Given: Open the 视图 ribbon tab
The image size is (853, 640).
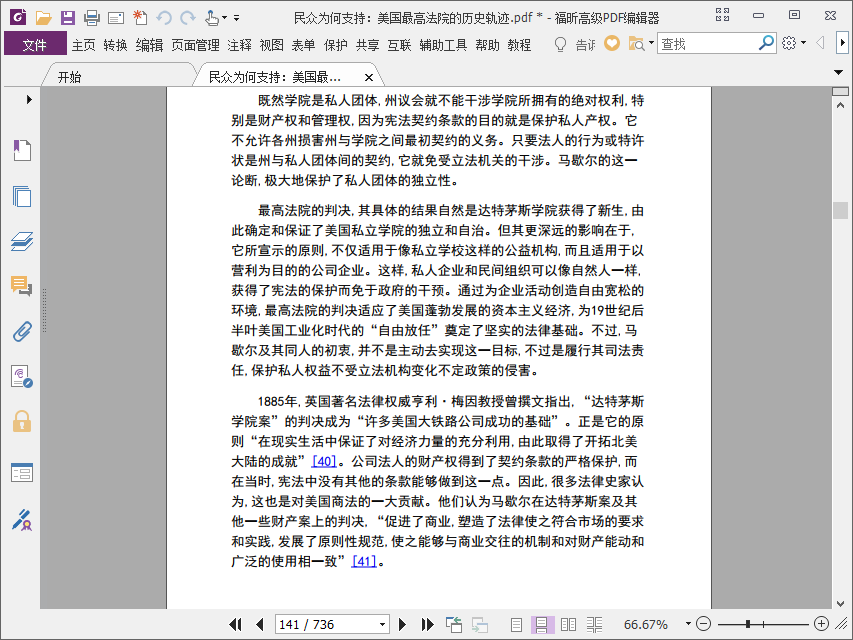Looking at the screenshot, I should (x=271, y=45).
